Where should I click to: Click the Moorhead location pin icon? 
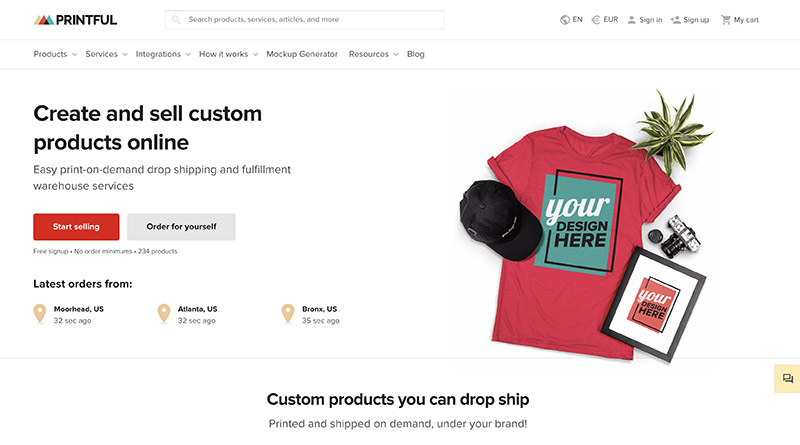(40, 314)
